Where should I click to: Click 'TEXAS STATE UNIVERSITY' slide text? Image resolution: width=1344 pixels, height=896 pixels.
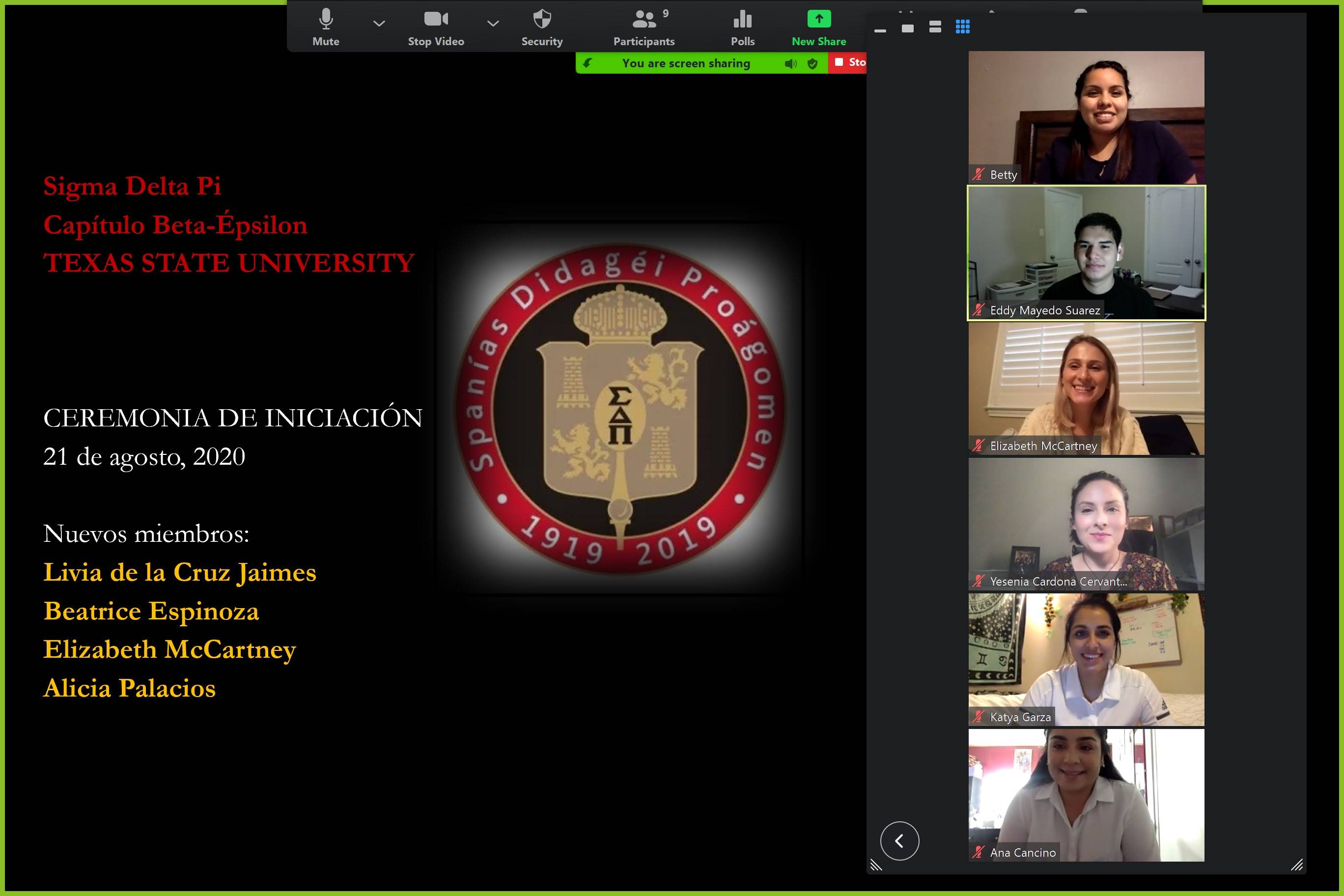coord(228,263)
